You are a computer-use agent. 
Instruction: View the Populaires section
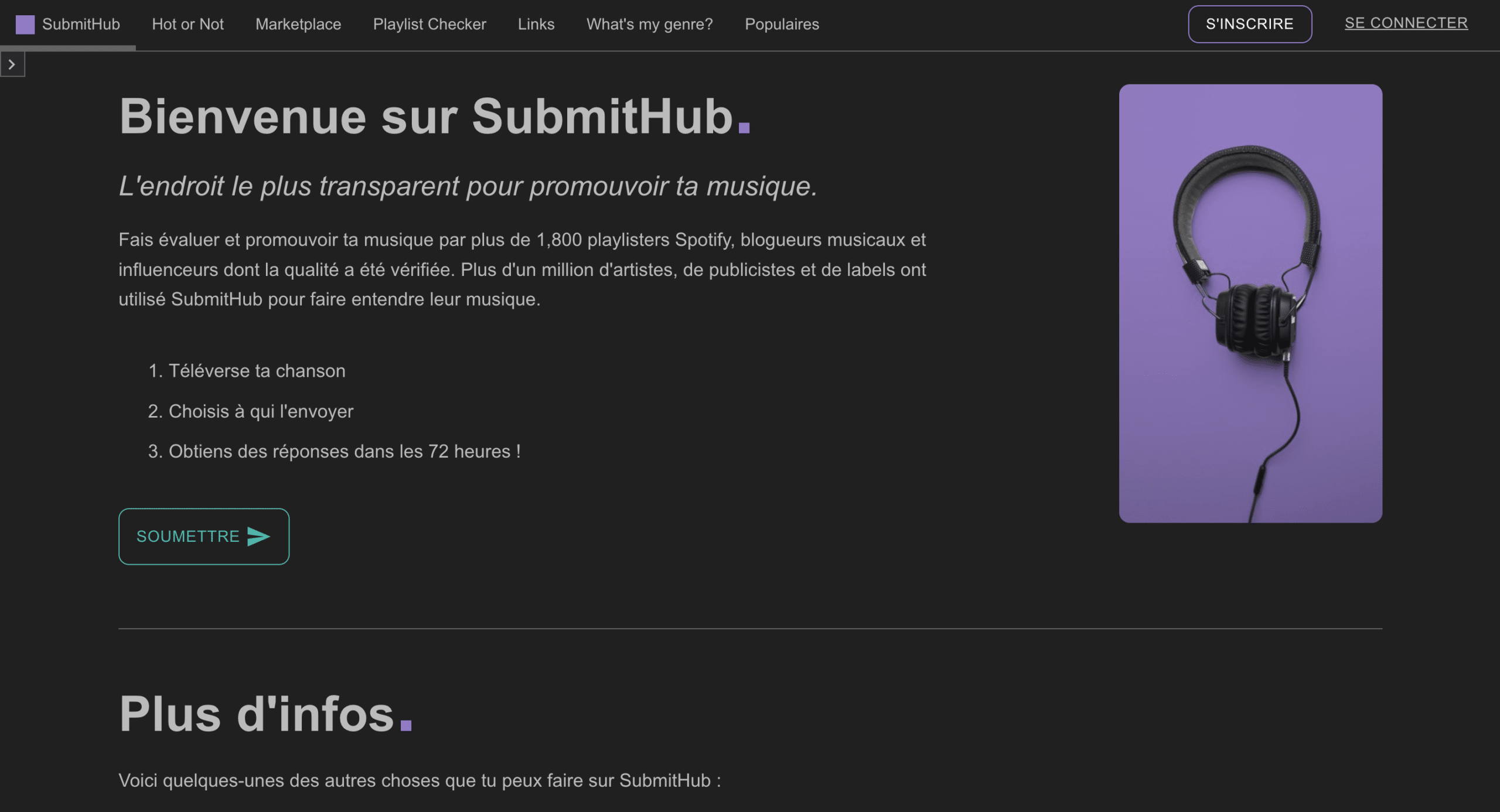pyautogui.click(x=782, y=25)
